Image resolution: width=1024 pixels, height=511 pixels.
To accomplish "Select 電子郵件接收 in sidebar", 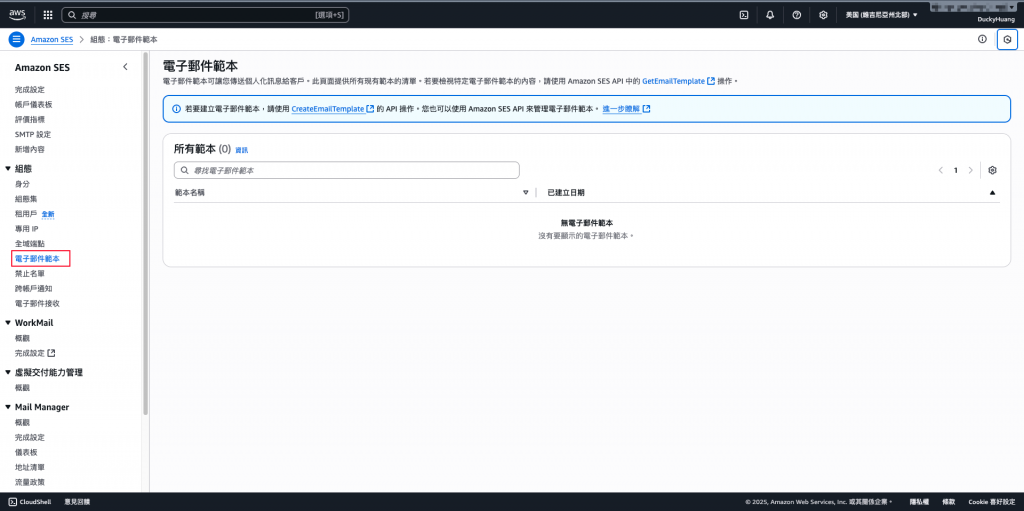I will click(37, 304).
